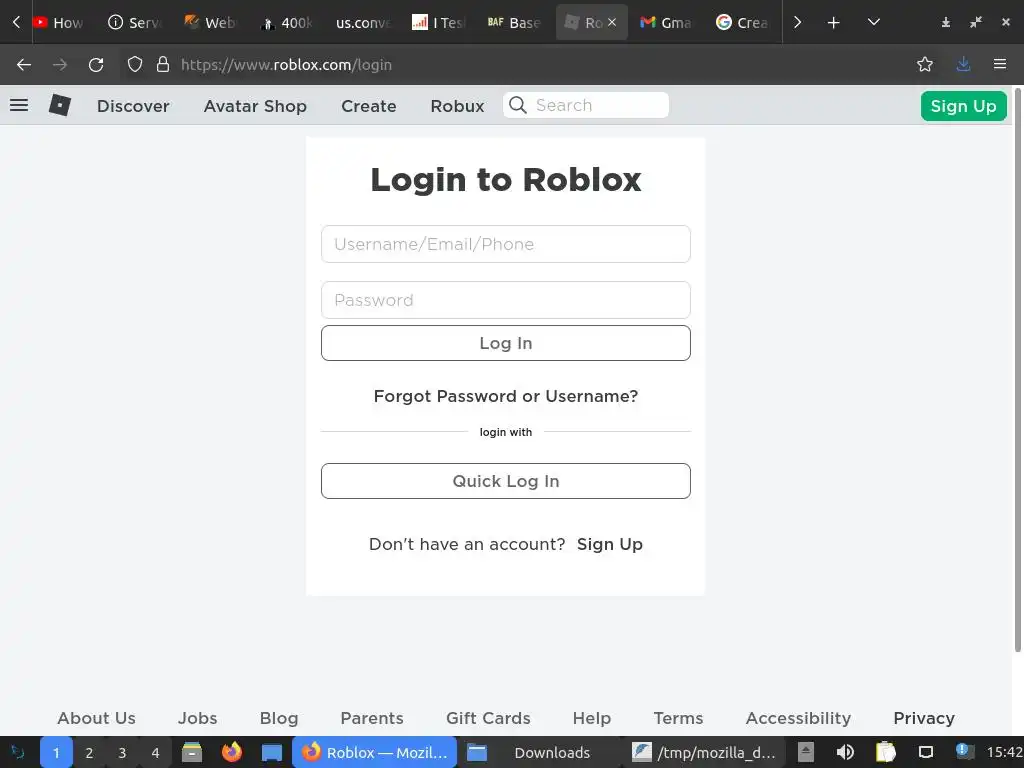Open tracking protection shield icon
The height and width of the screenshot is (768, 1024).
pyautogui.click(x=135, y=65)
